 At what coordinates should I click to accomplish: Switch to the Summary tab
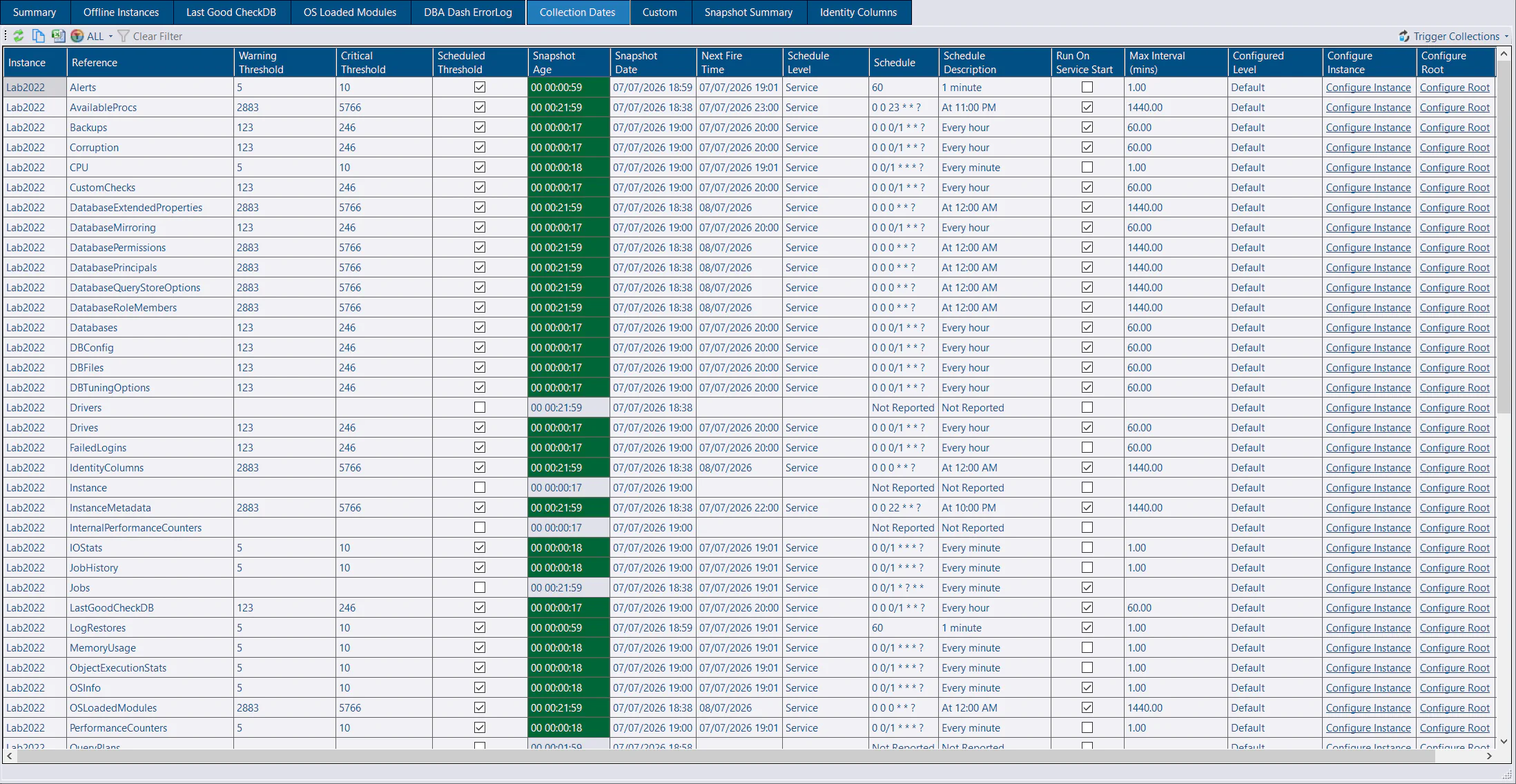click(35, 12)
